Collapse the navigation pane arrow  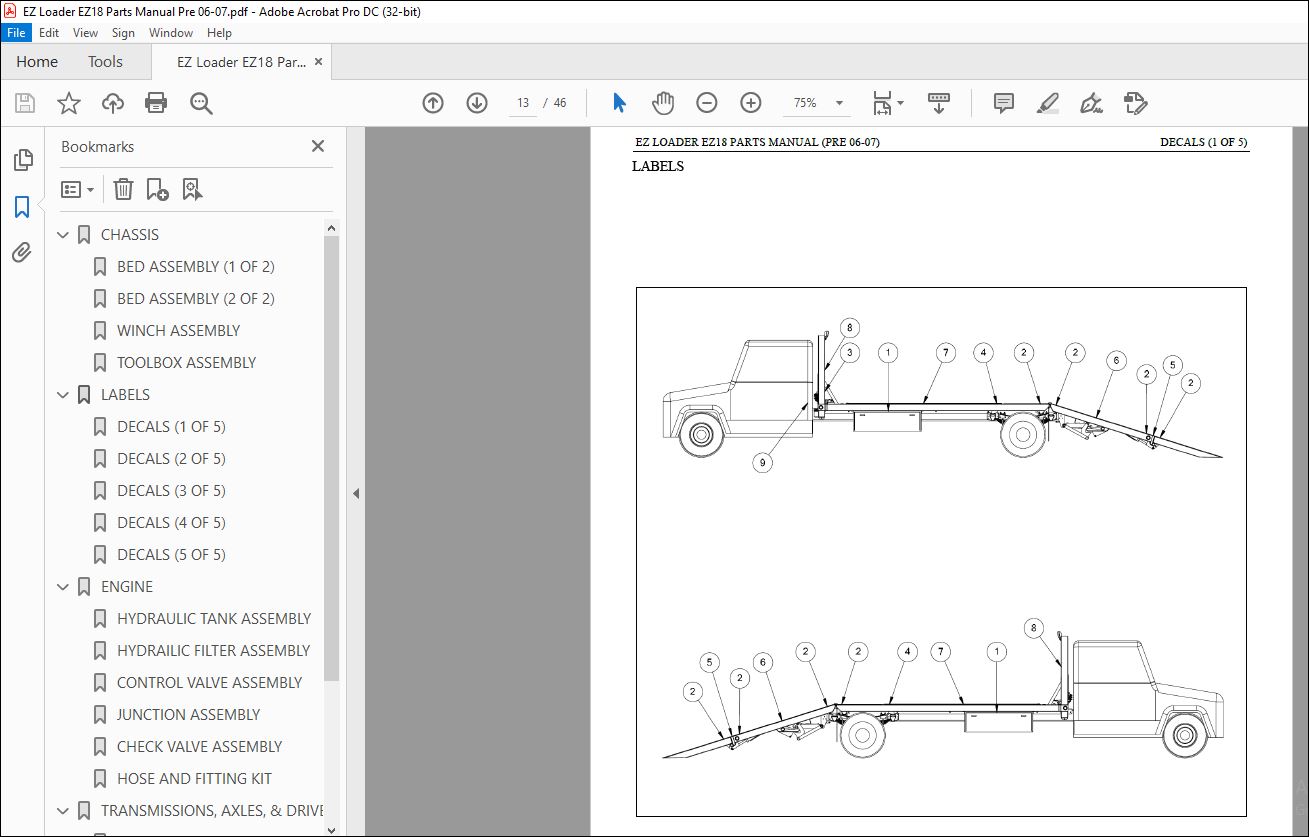[x=355, y=493]
